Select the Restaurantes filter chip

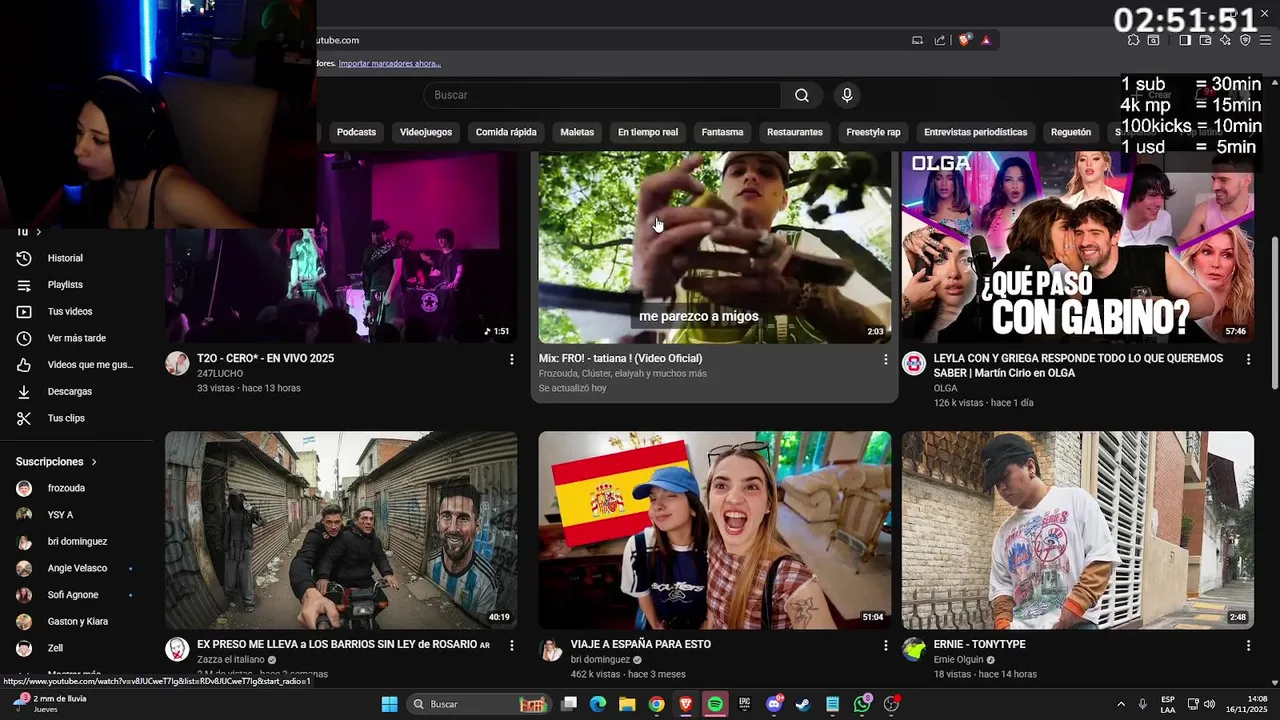pyautogui.click(x=795, y=132)
